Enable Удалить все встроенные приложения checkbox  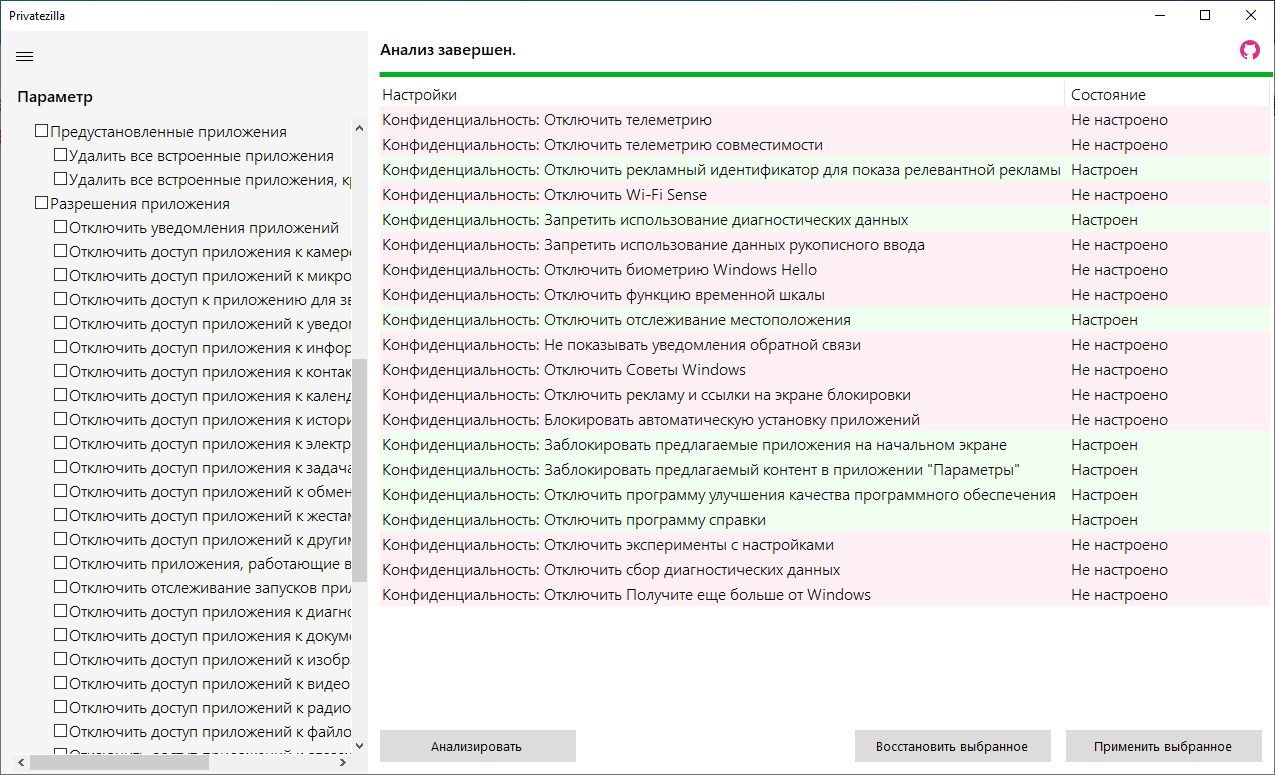[x=61, y=155]
